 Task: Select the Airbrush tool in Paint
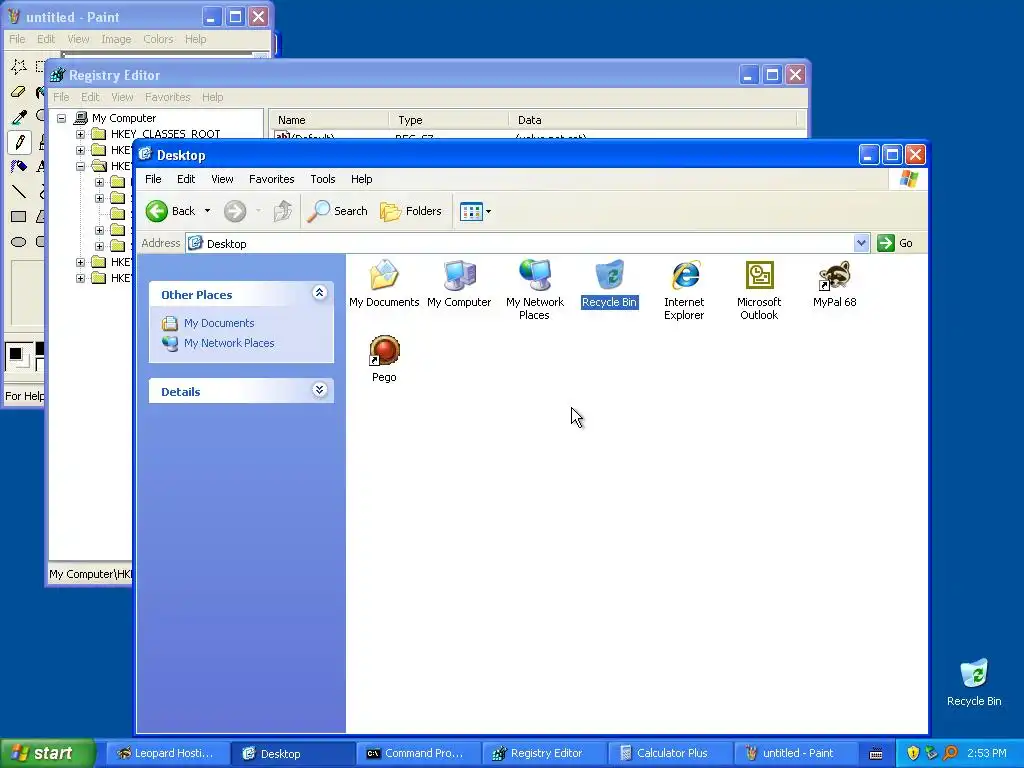tap(19, 167)
